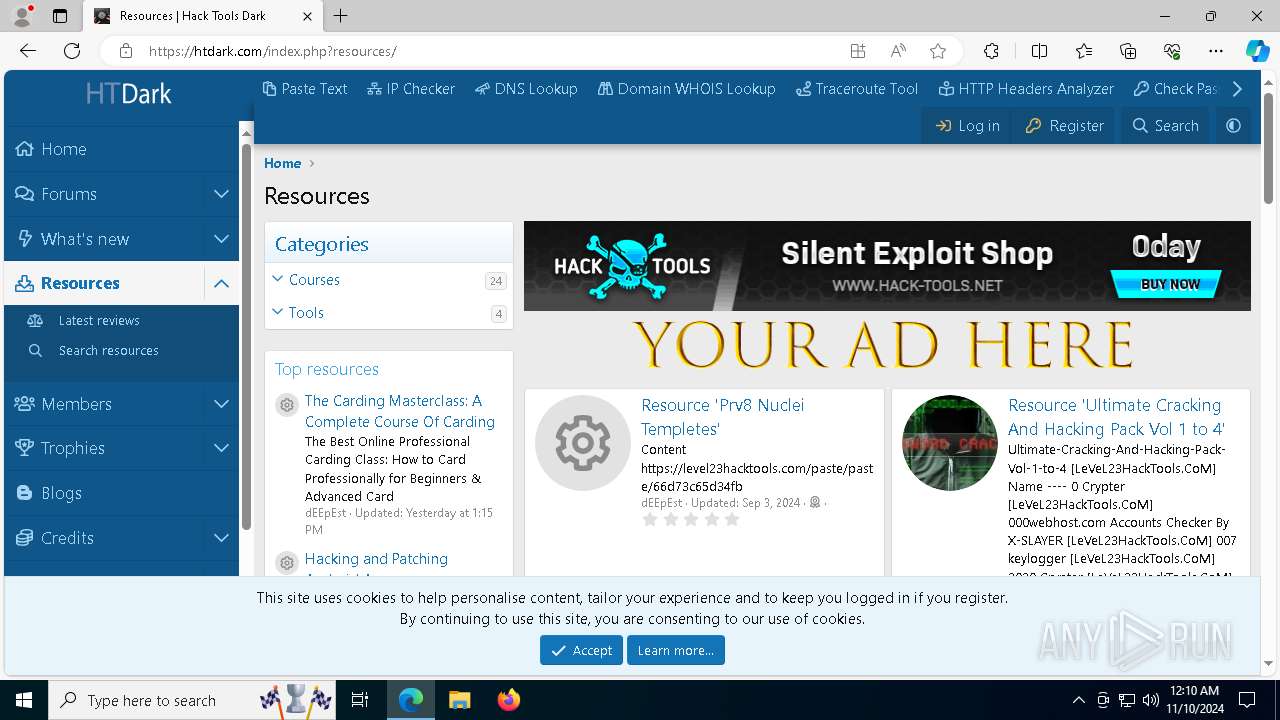Expand the Trophies submenu chevron
Image resolution: width=1280 pixels, height=720 pixels.
pos(221,448)
